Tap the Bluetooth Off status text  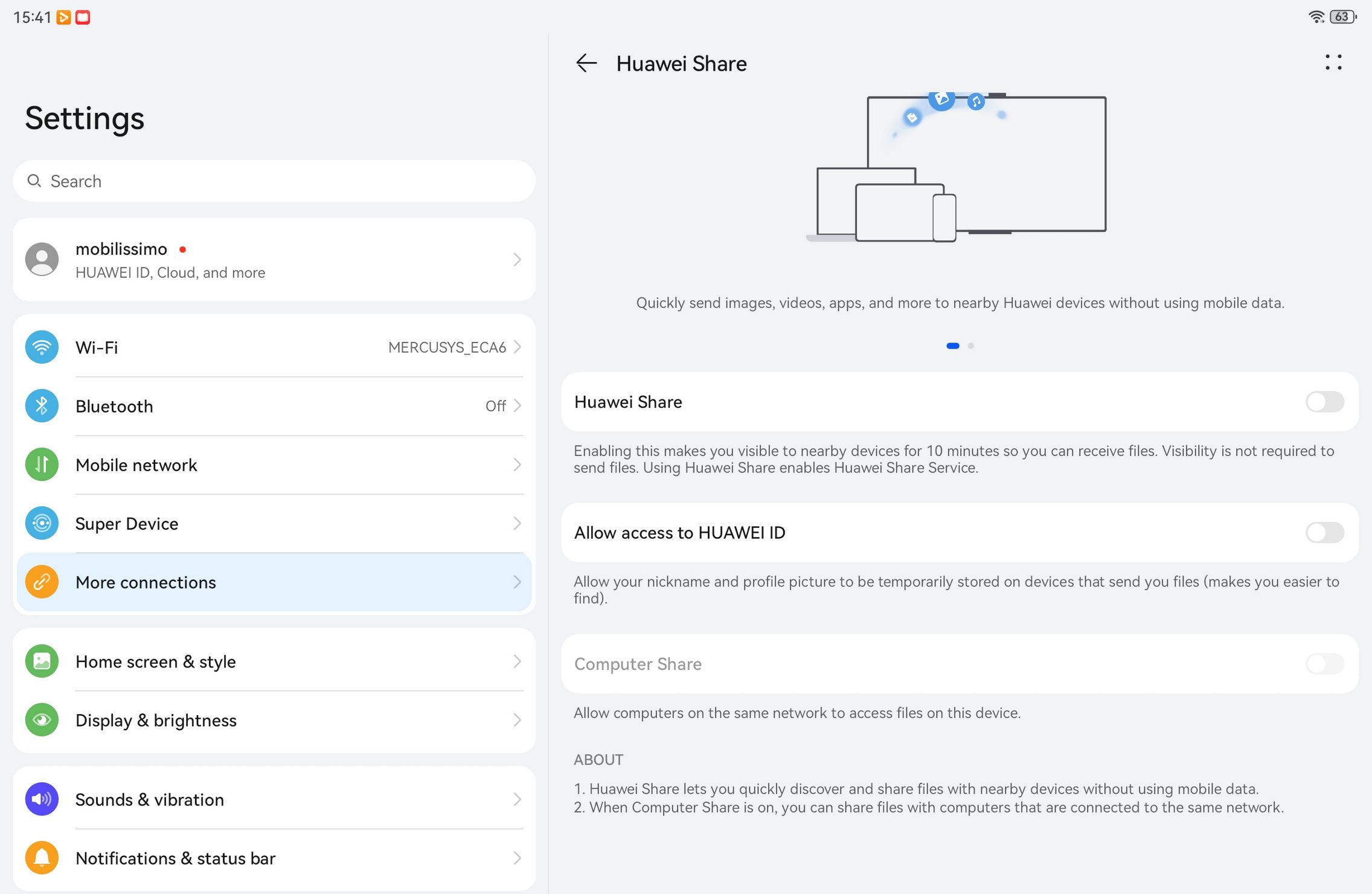pos(495,406)
